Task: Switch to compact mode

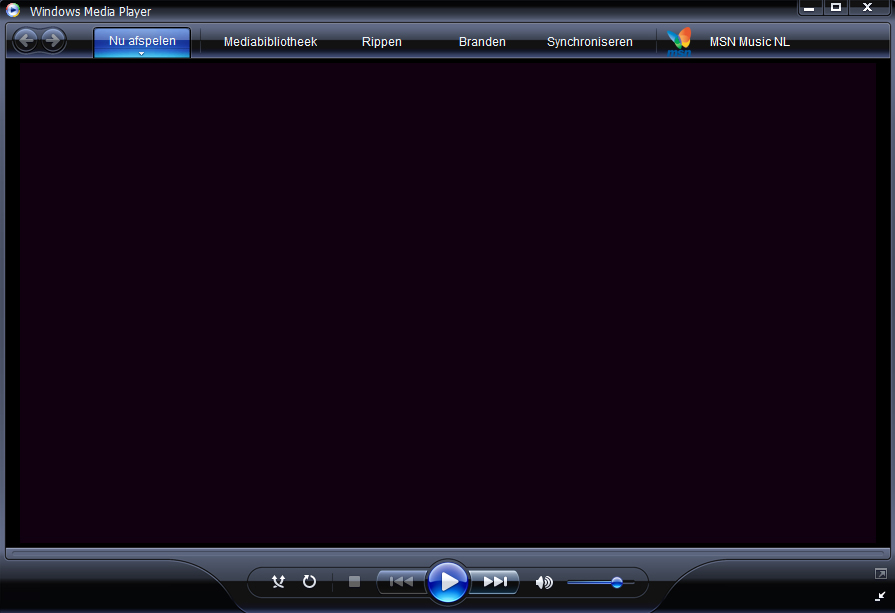Action: [x=880, y=596]
